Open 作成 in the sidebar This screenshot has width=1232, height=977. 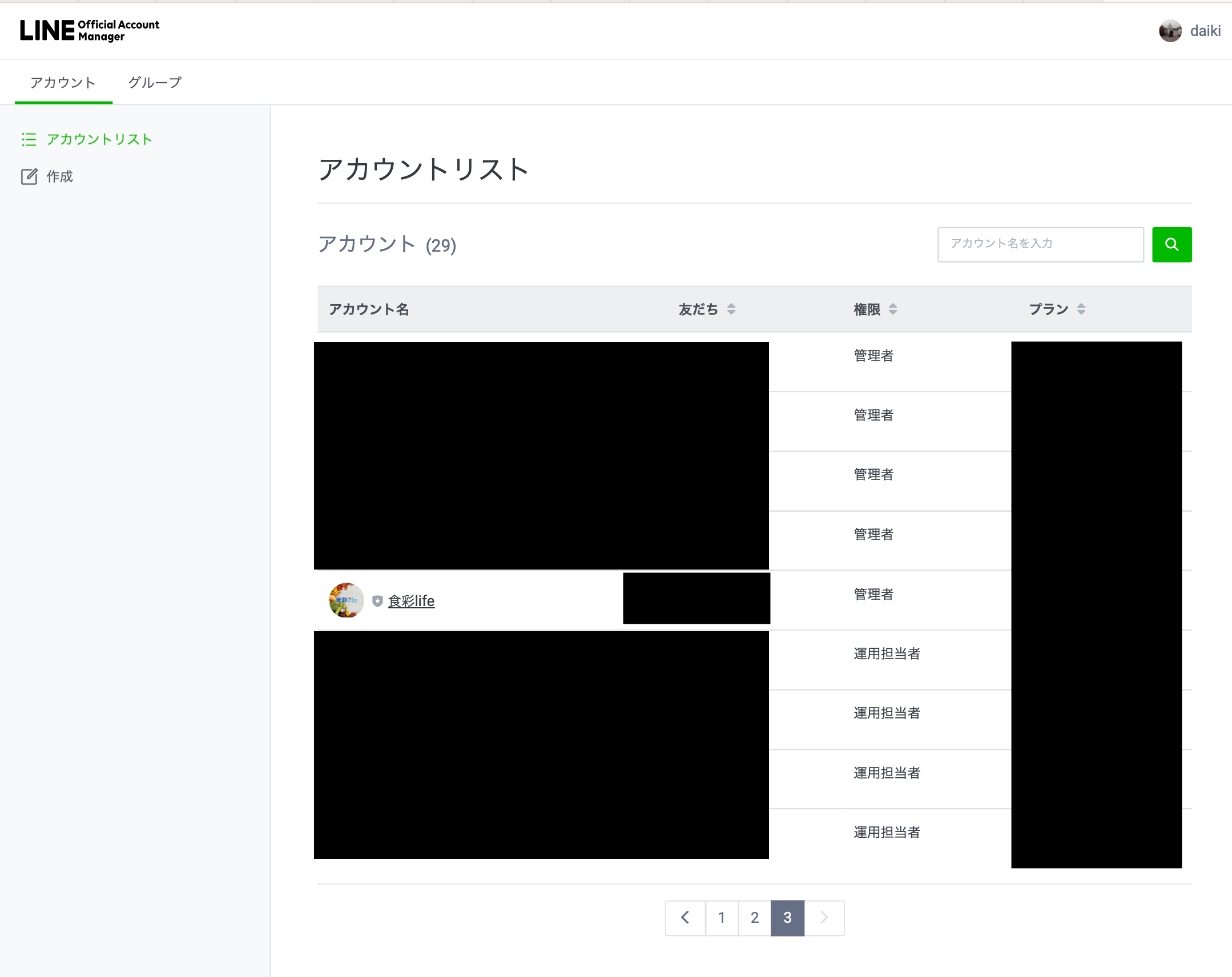(59, 176)
